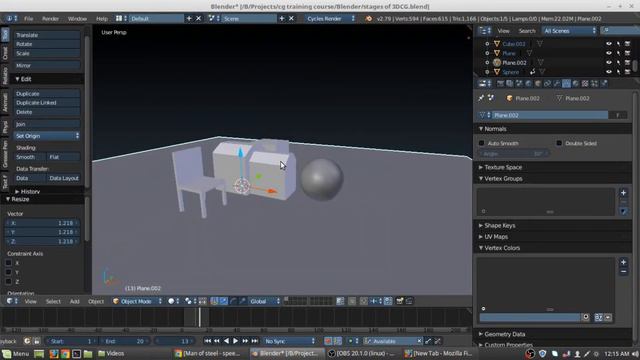Open the Default screen layout selector
The width and height of the screenshot is (640, 360).
pos(156,19)
